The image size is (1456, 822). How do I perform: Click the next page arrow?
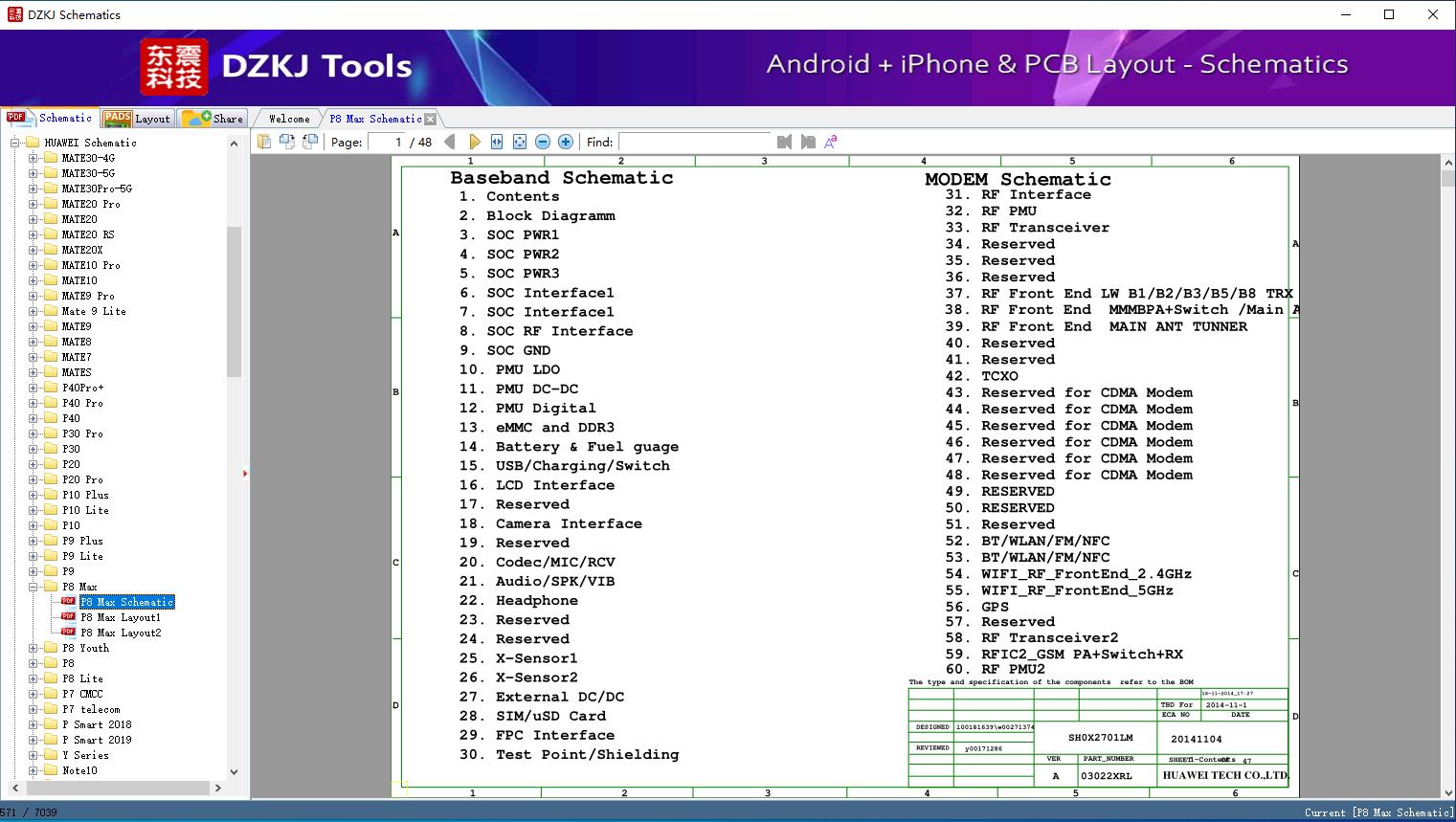click(x=474, y=142)
